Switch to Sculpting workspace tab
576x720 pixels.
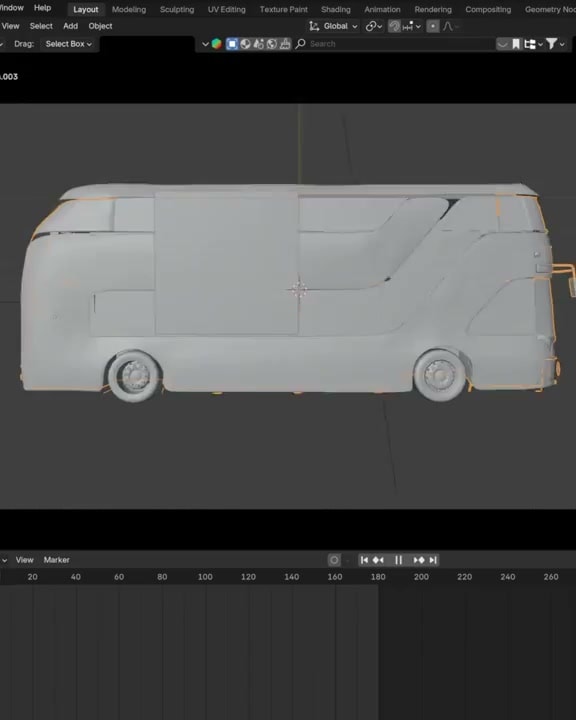click(177, 9)
